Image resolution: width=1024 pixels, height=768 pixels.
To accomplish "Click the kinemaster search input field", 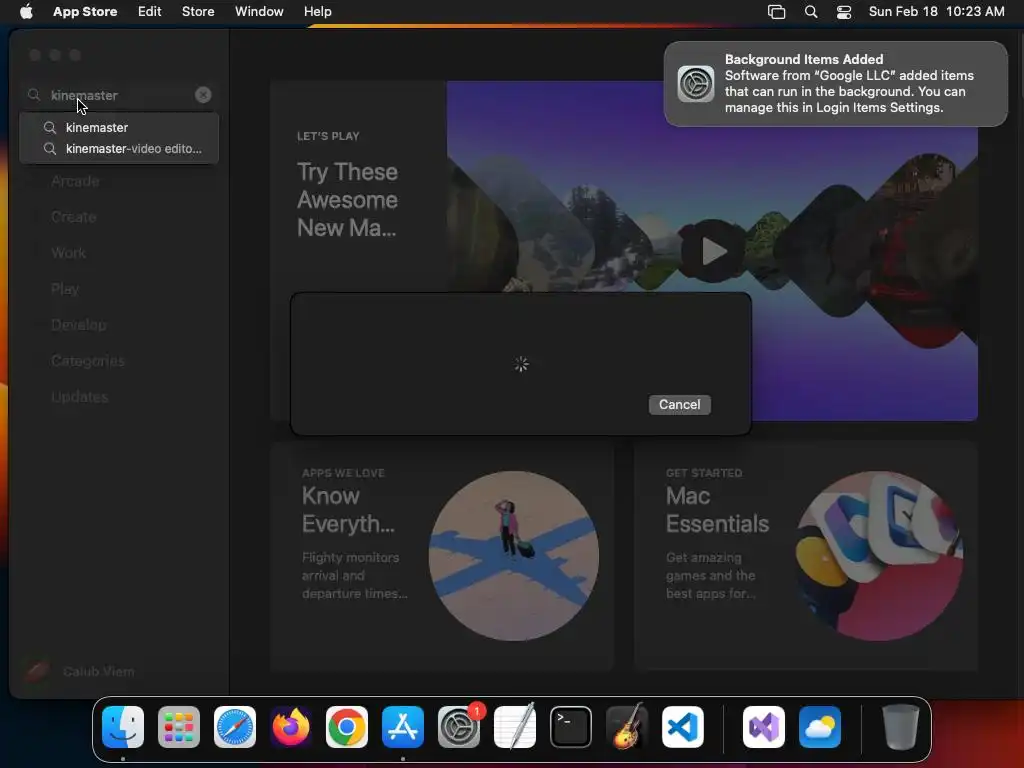I will pyautogui.click(x=121, y=95).
